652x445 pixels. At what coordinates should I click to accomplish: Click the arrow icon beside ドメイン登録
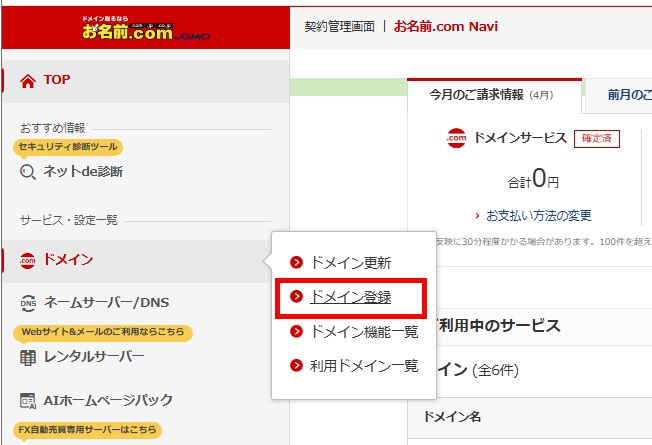pyautogui.click(x=296, y=297)
